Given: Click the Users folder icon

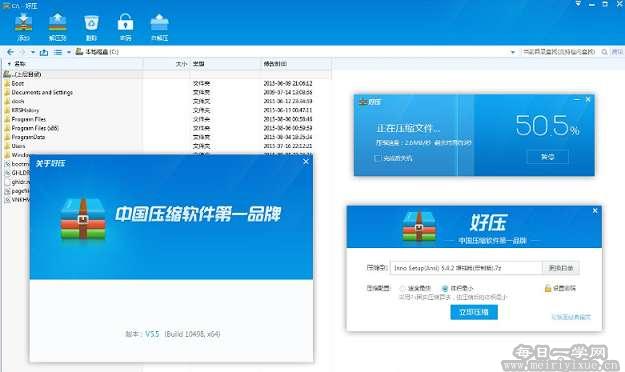Looking at the screenshot, I should click(x=7, y=146).
